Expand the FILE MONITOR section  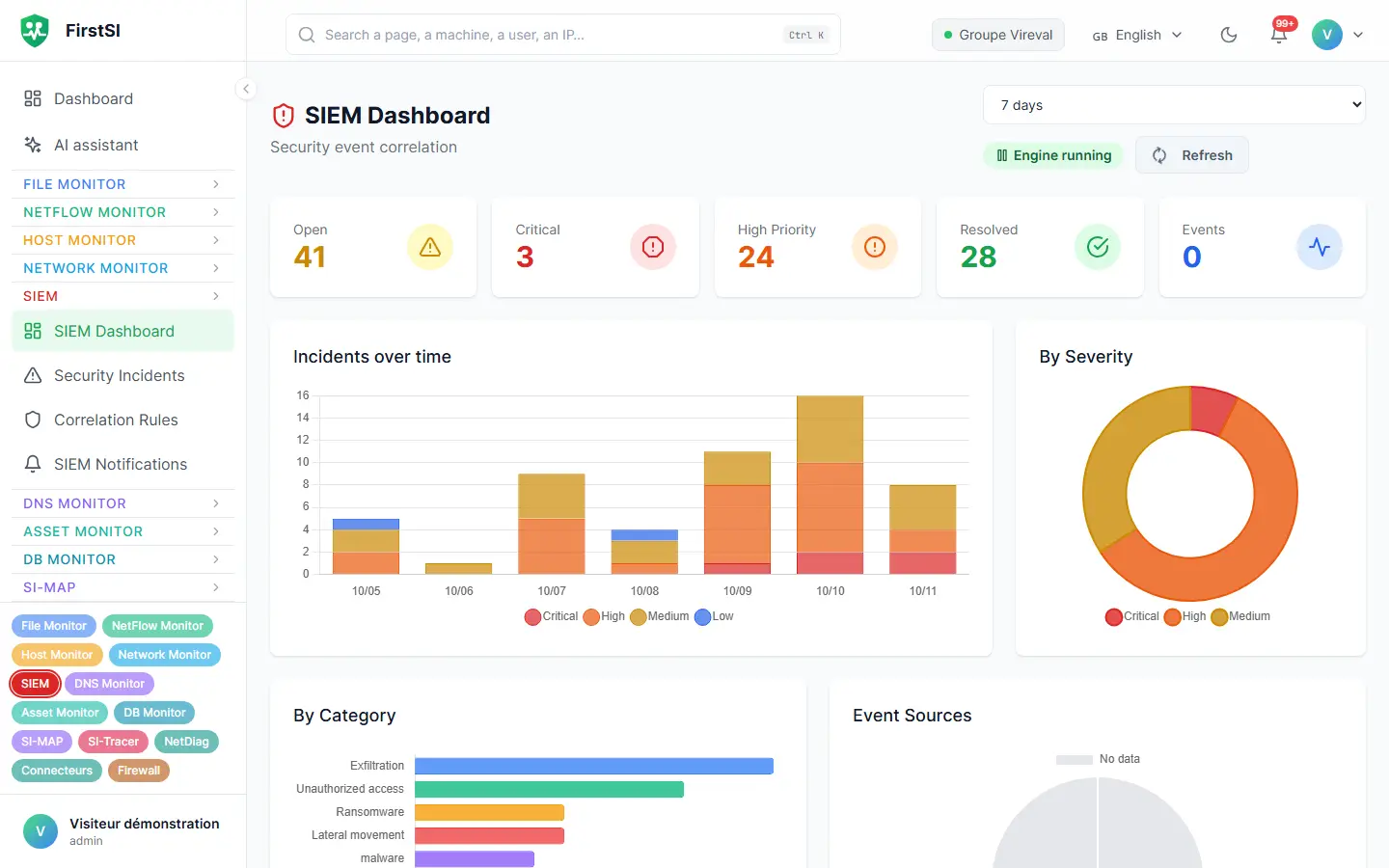pyautogui.click(x=123, y=184)
